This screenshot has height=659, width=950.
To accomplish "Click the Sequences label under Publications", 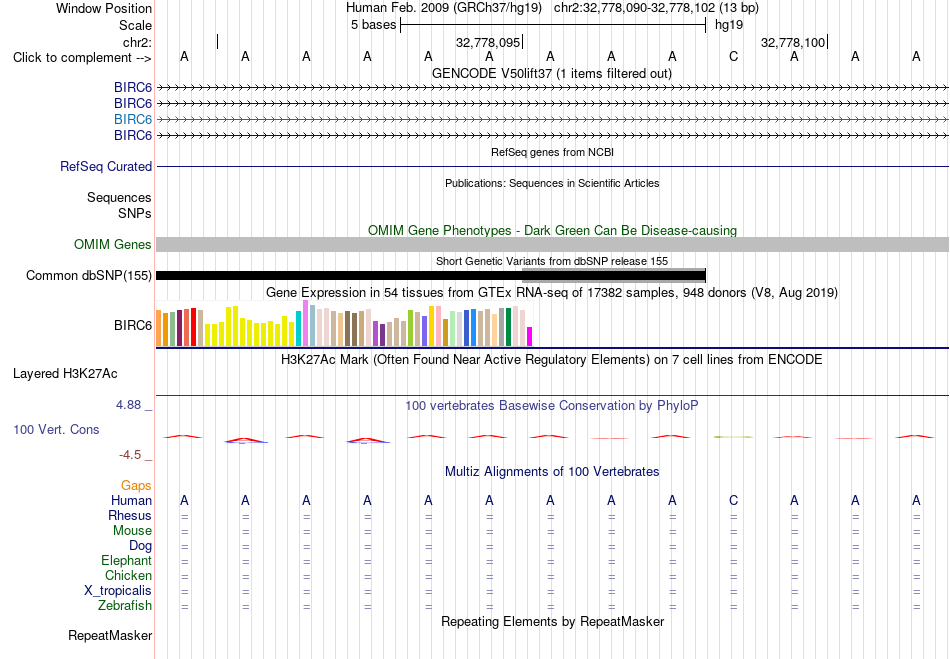I will tap(119, 197).
